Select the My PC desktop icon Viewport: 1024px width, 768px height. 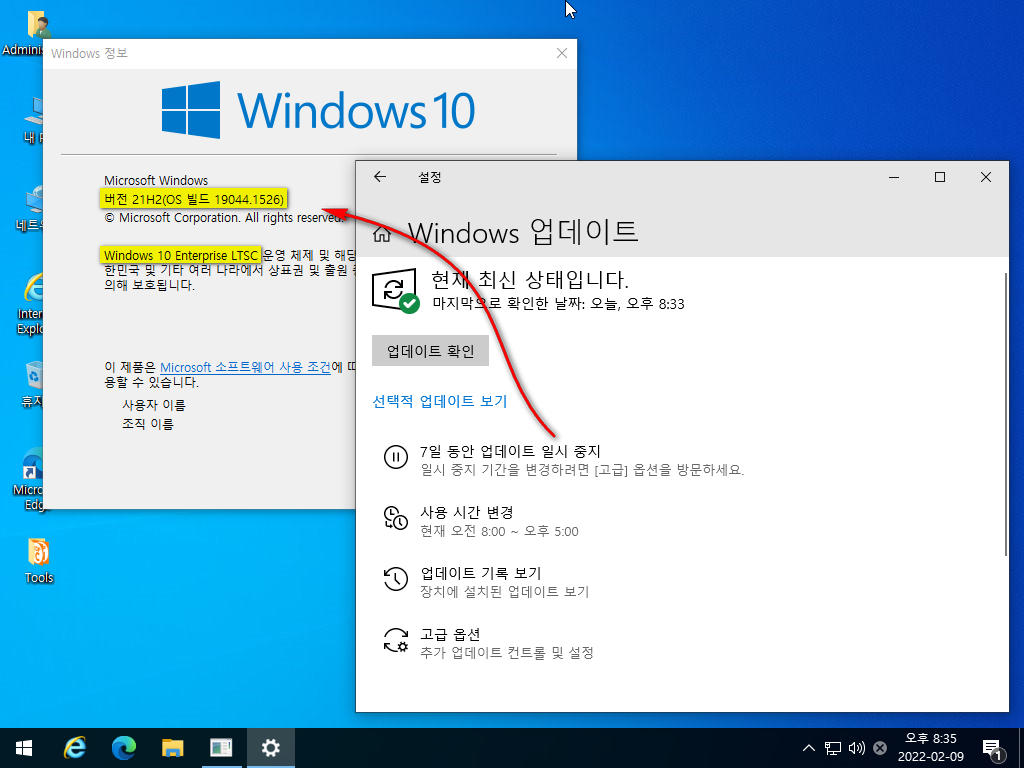[x=33, y=120]
